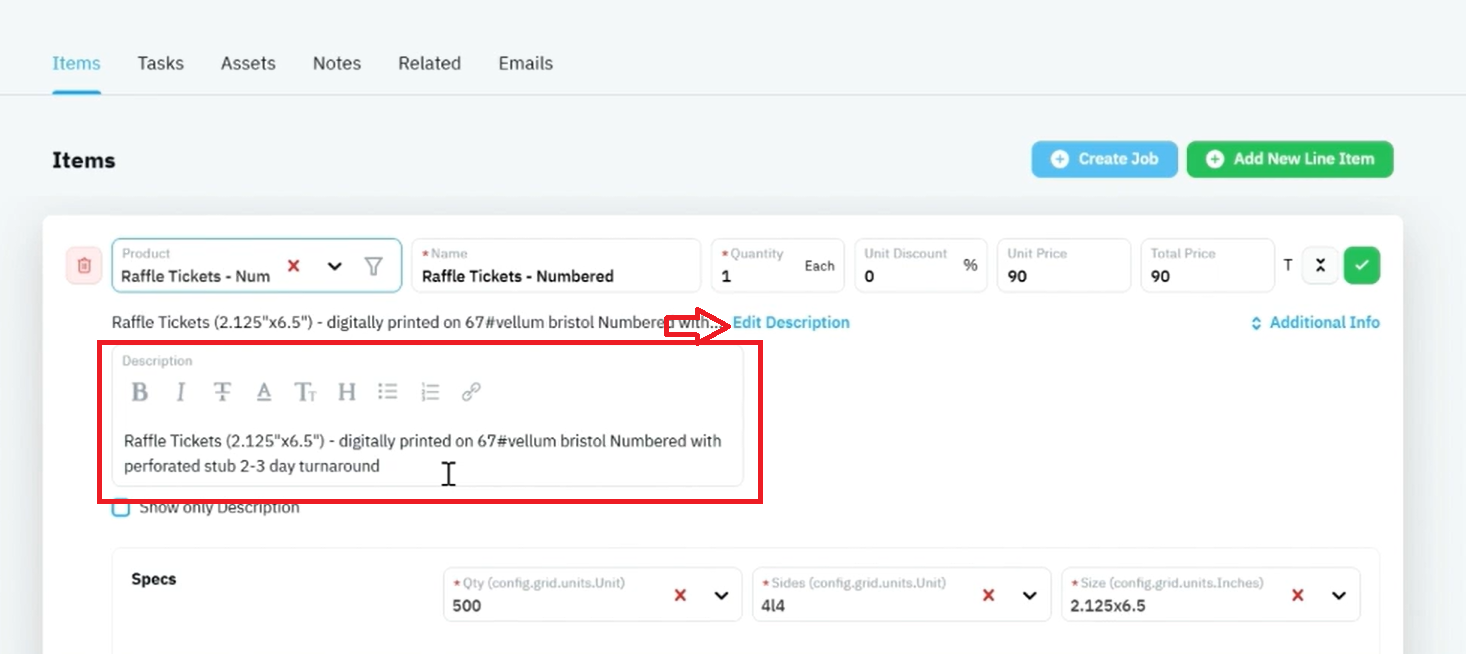Collapse the line item with the arrows button

click(1320, 266)
